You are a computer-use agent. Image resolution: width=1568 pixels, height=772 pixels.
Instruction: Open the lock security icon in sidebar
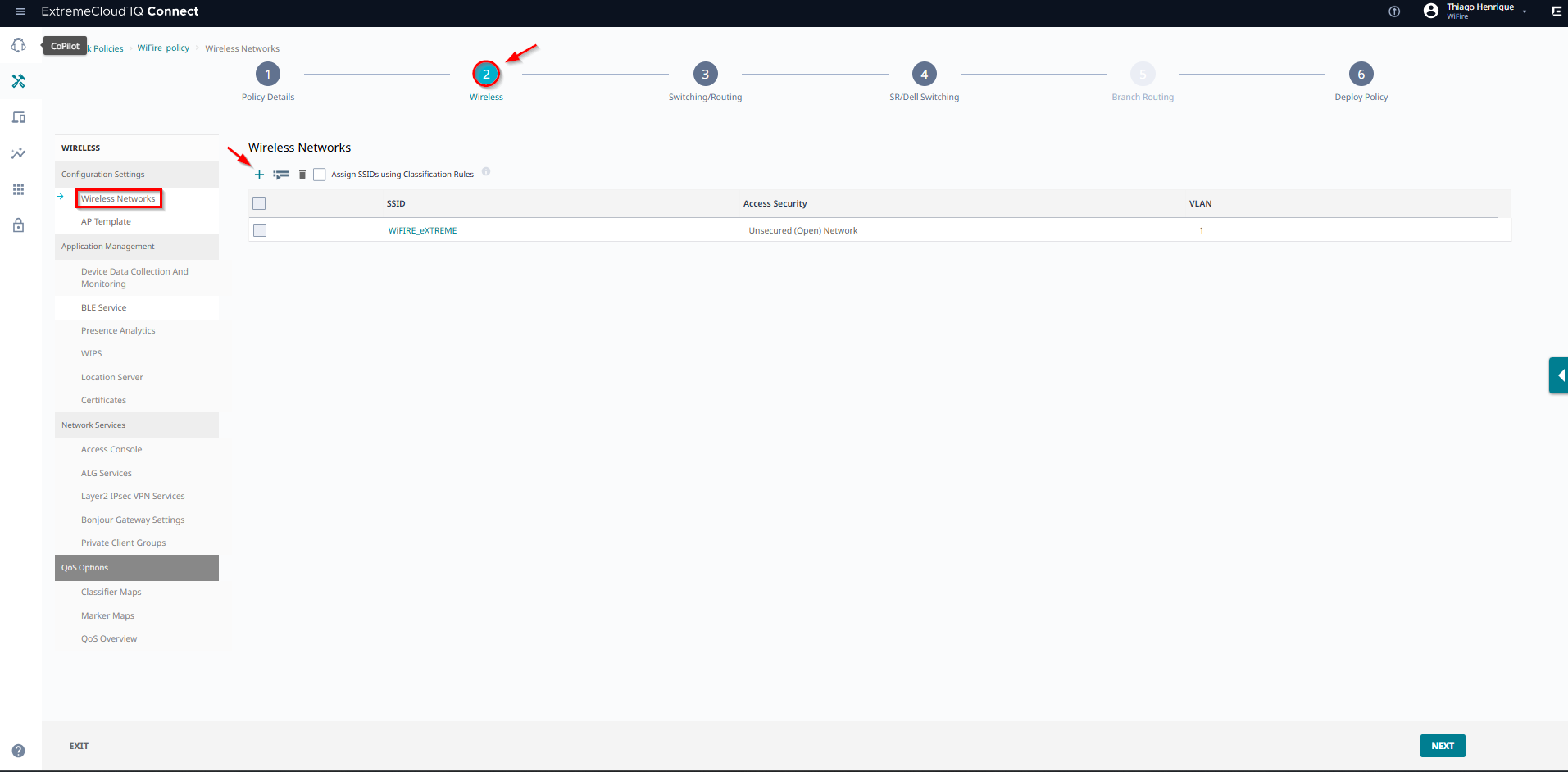[x=18, y=225]
